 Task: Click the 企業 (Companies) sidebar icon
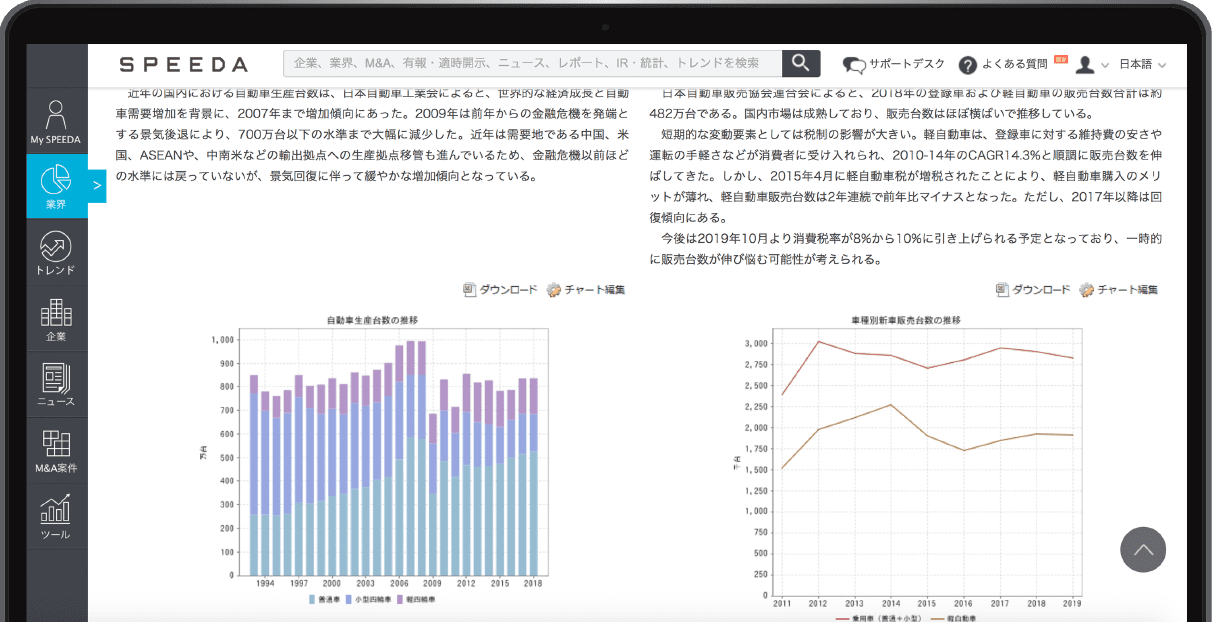point(57,318)
